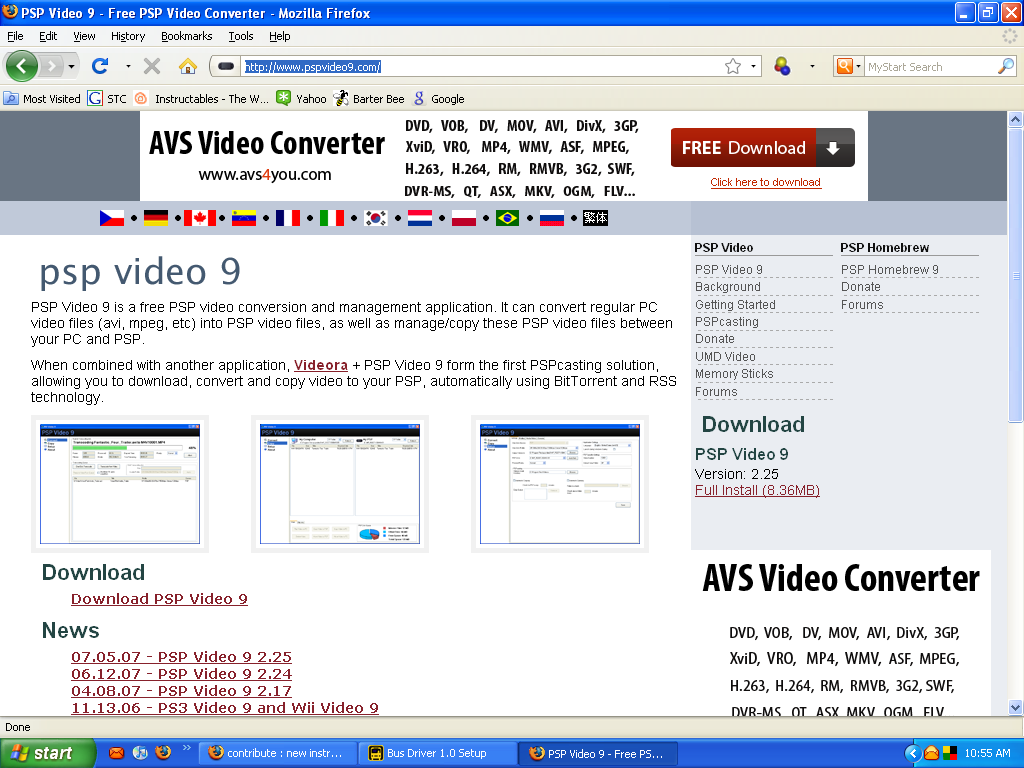Open the Memory Sticks sidebar link
Image resolution: width=1024 pixels, height=768 pixels.
734,374
